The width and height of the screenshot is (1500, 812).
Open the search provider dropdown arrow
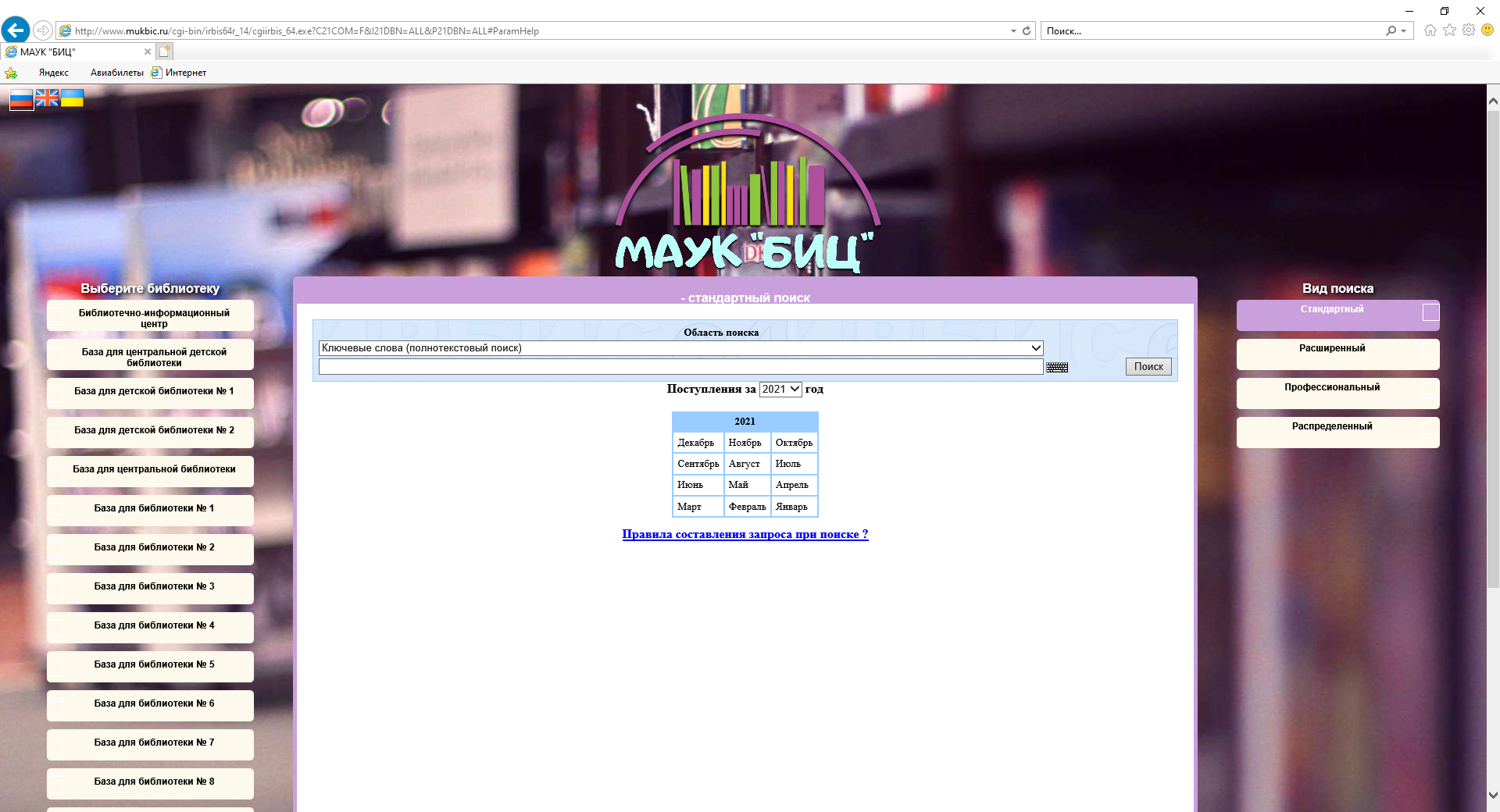pyautogui.click(x=1404, y=31)
